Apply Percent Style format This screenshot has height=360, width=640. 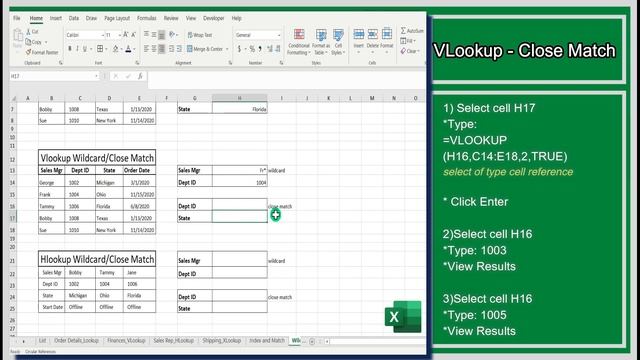(x=252, y=49)
